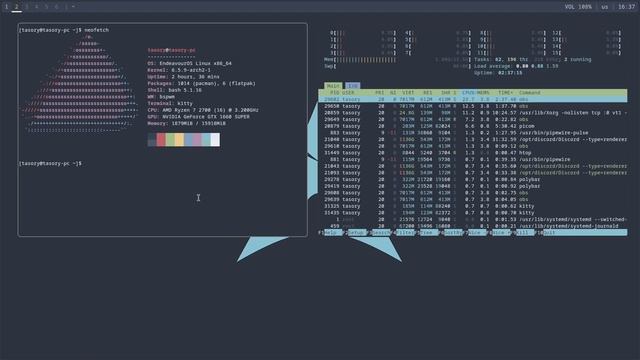Click the GPU: NVIDIA GeForce GTX line
Viewport: 640px width, 360px height.
point(198,117)
